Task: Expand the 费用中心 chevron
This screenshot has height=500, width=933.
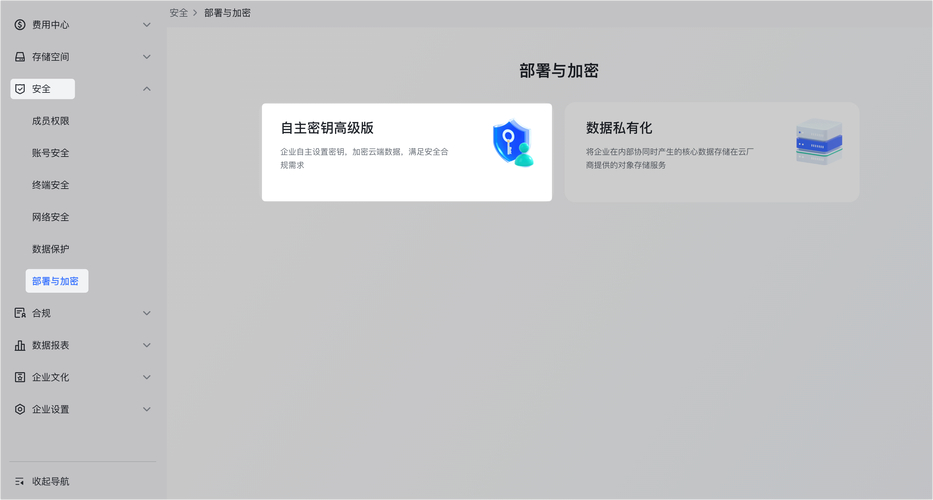Action: click(146, 25)
